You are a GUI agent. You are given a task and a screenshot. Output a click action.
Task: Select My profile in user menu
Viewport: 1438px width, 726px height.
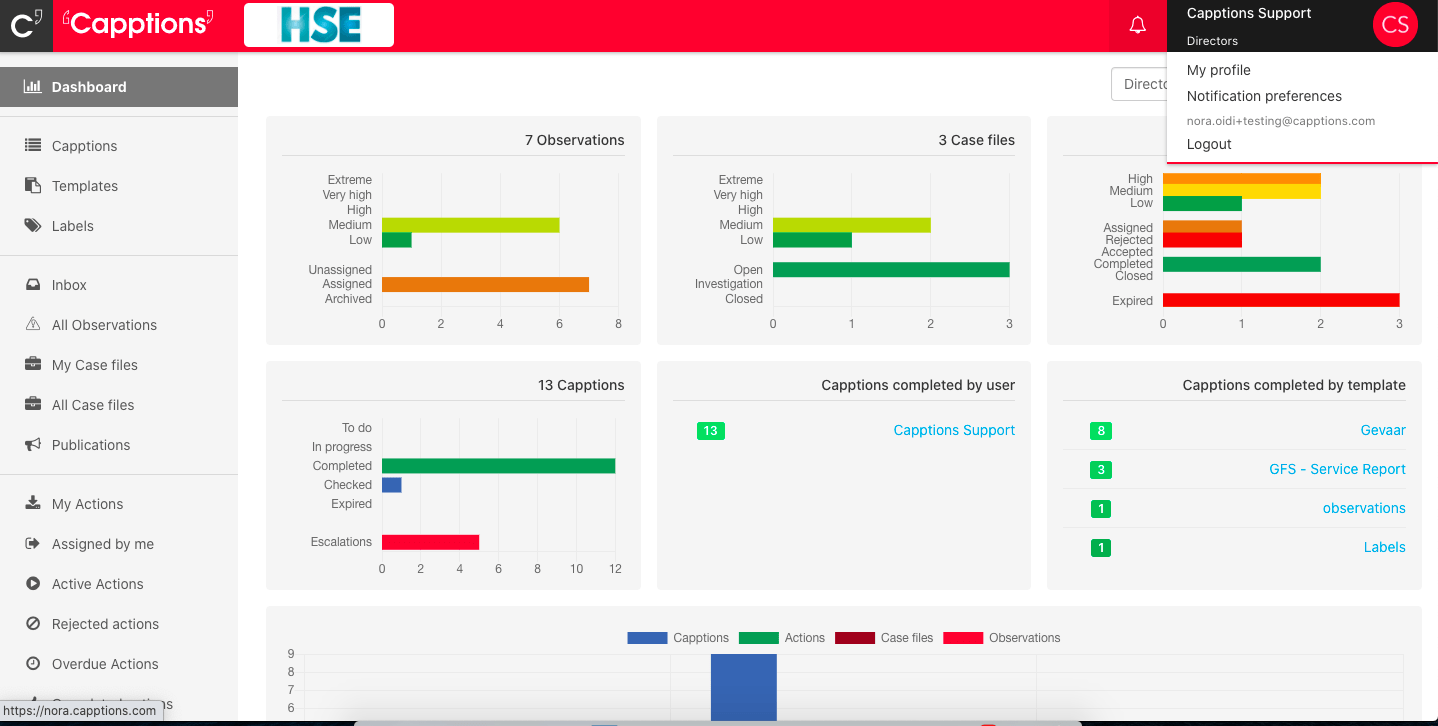tap(1219, 70)
